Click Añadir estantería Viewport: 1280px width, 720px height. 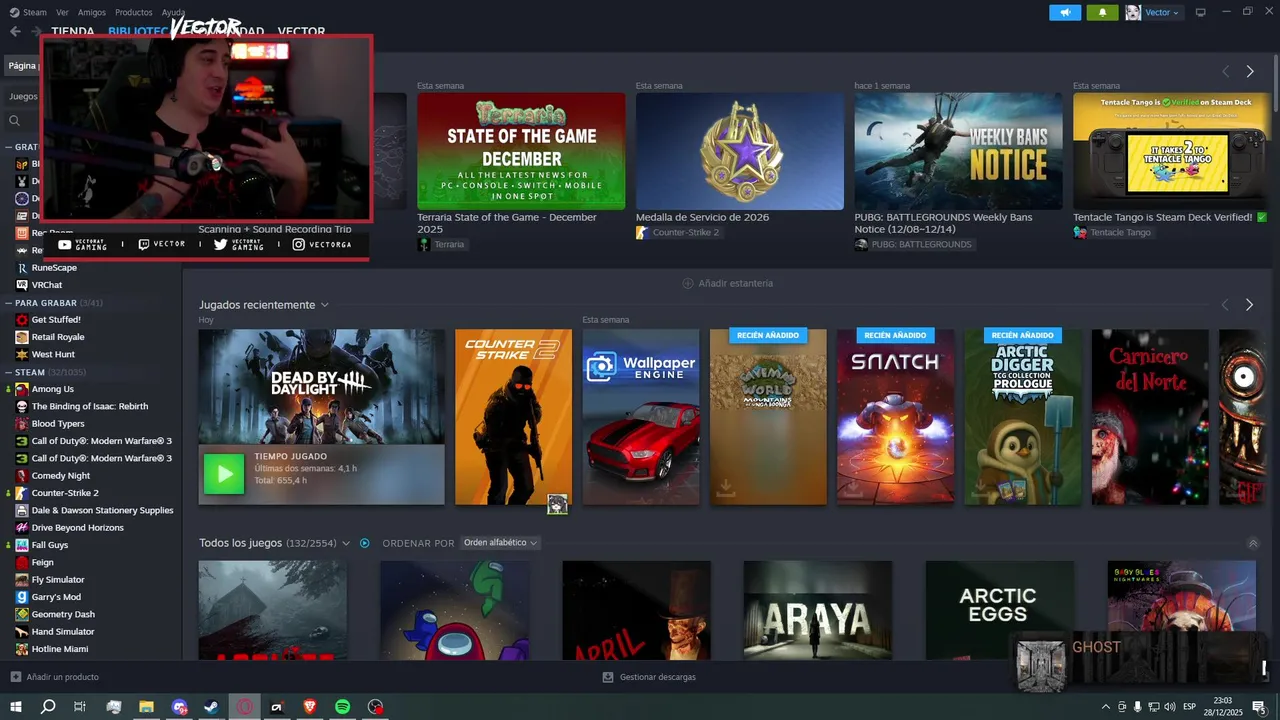tap(736, 283)
